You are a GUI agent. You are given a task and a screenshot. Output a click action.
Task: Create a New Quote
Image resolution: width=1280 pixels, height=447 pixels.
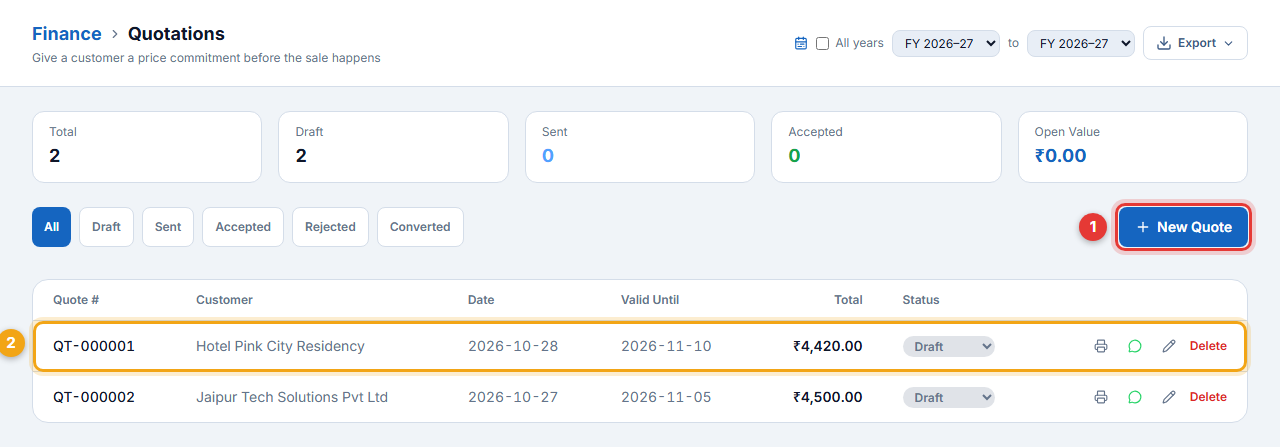(1183, 227)
